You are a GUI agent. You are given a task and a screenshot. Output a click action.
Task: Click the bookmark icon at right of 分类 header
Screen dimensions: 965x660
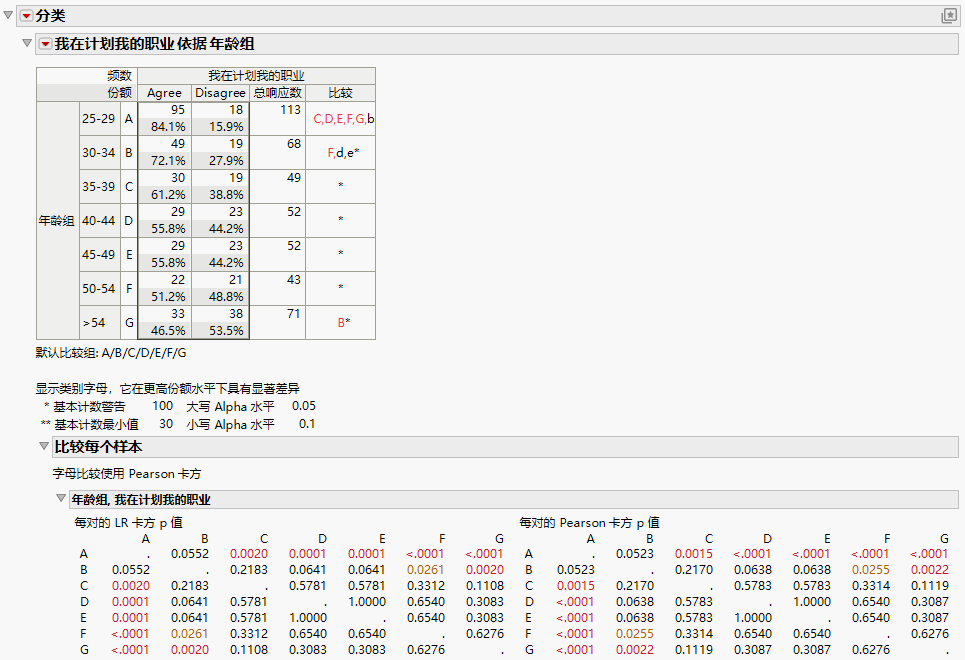[x=948, y=16]
